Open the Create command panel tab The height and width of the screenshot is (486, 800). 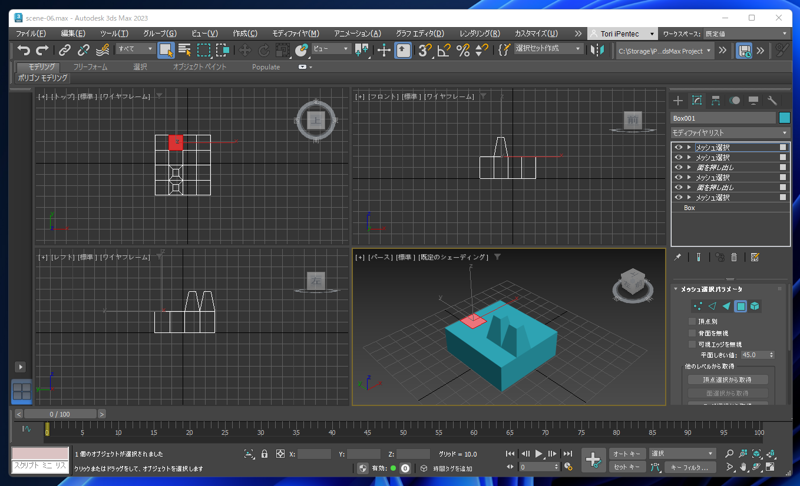click(678, 100)
